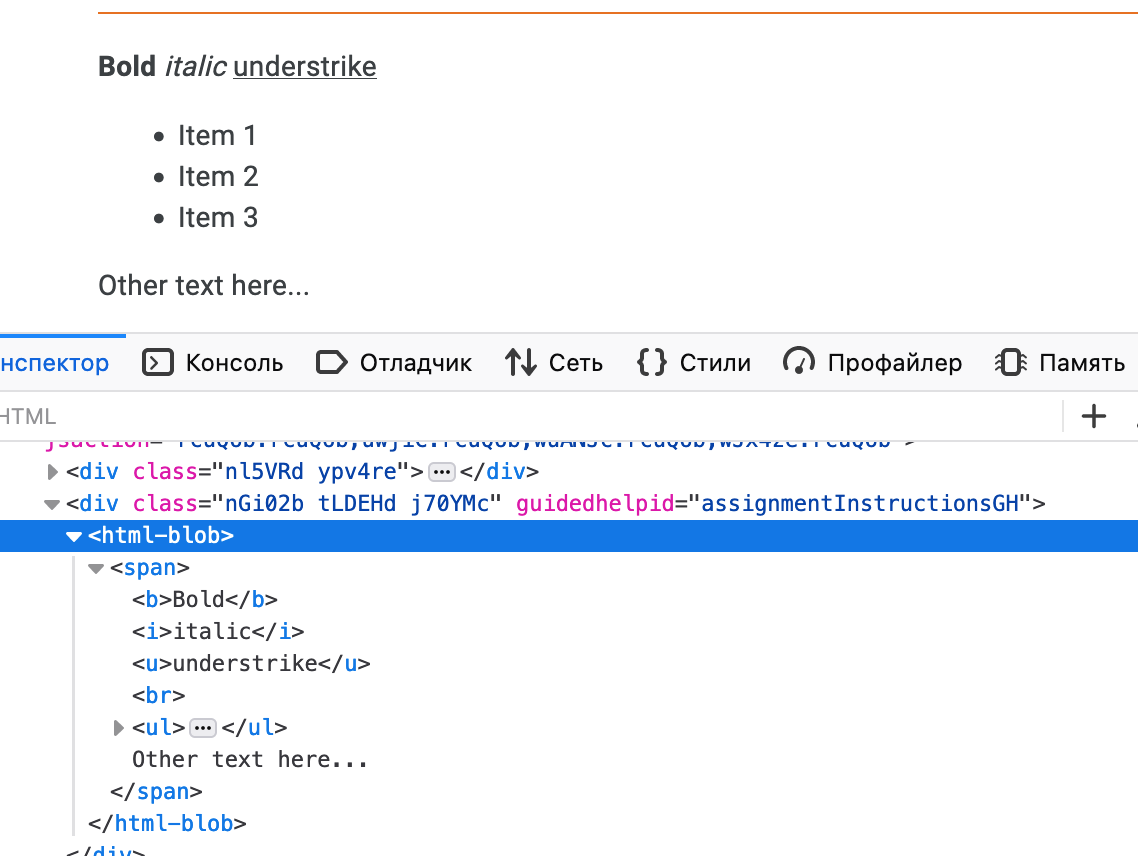Click the Профайлер gauge icon
1138x856 pixels.
(x=799, y=362)
